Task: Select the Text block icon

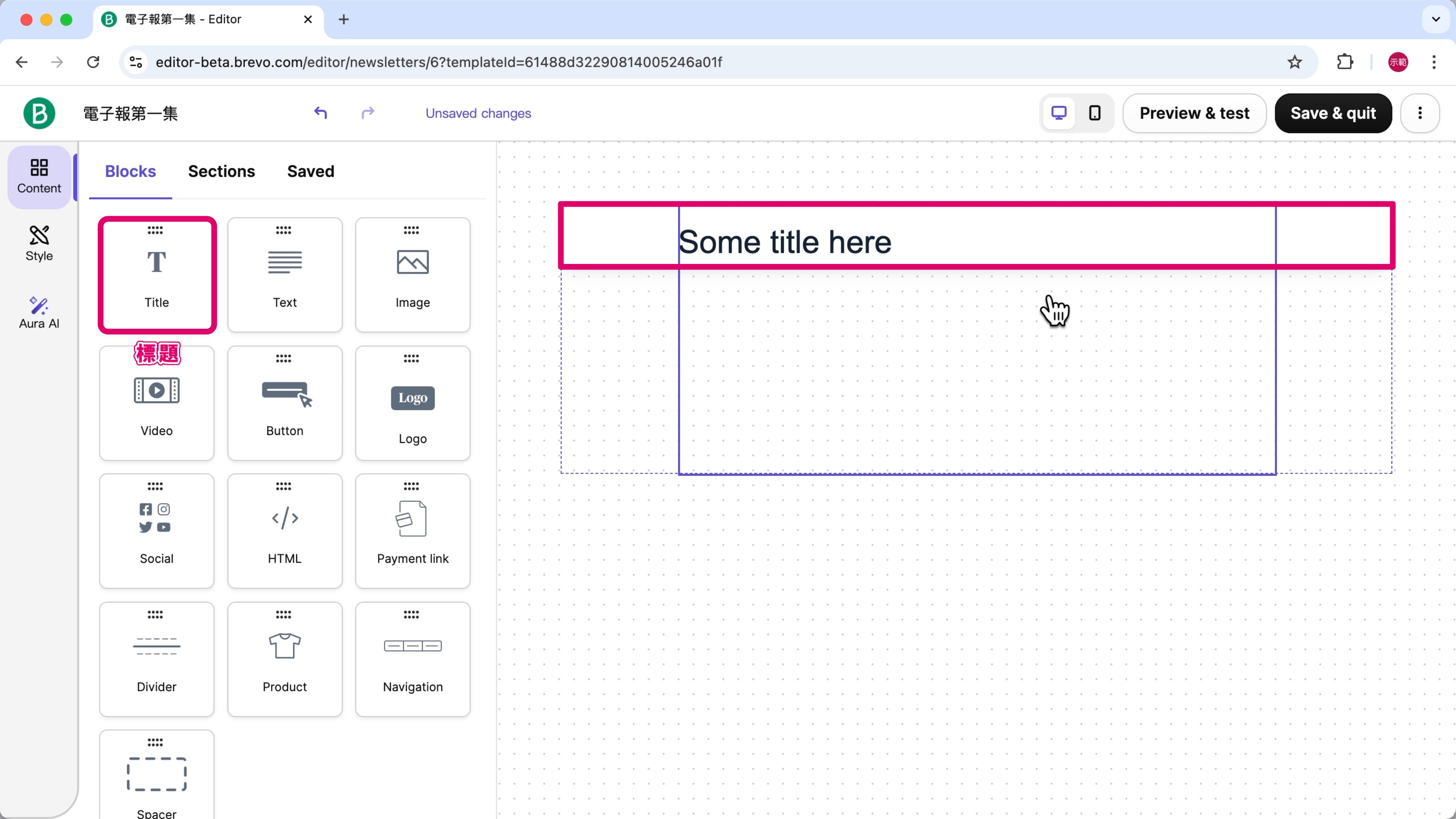Action: click(x=284, y=274)
